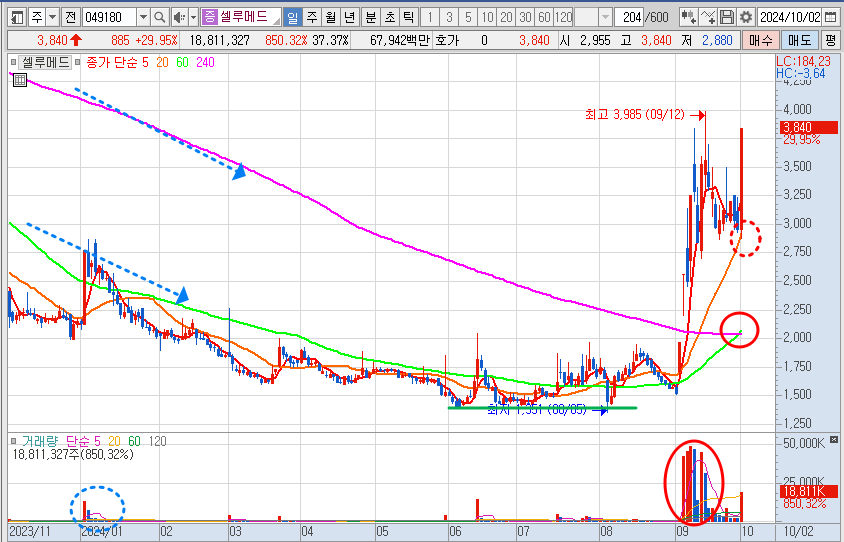Select the 20 interval button
The height and width of the screenshot is (542, 844).
(x=506, y=18)
